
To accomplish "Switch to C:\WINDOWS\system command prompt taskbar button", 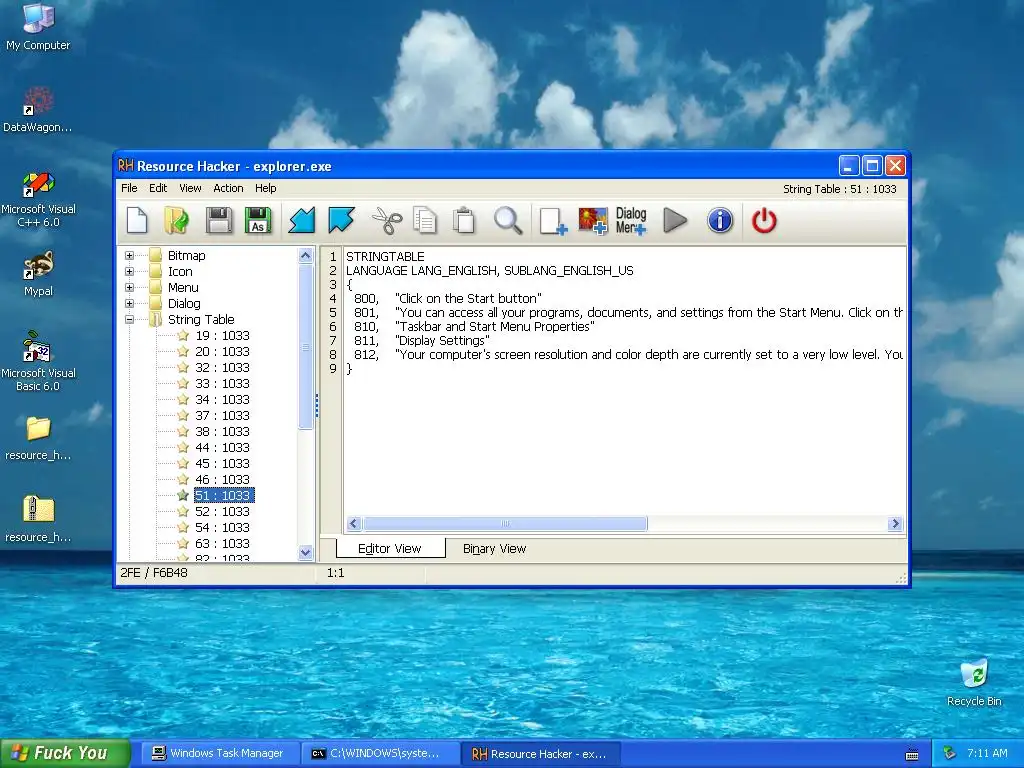I will [x=379, y=754].
